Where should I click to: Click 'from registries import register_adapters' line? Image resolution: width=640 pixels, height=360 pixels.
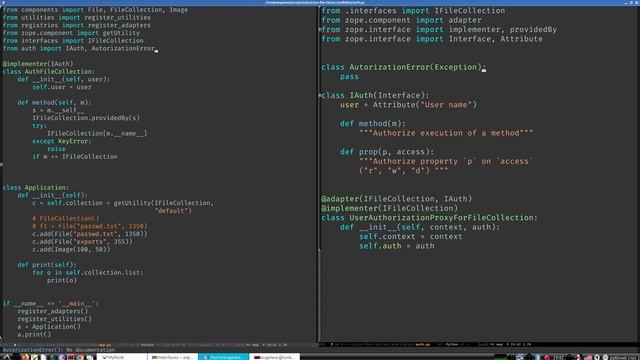coord(76,25)
